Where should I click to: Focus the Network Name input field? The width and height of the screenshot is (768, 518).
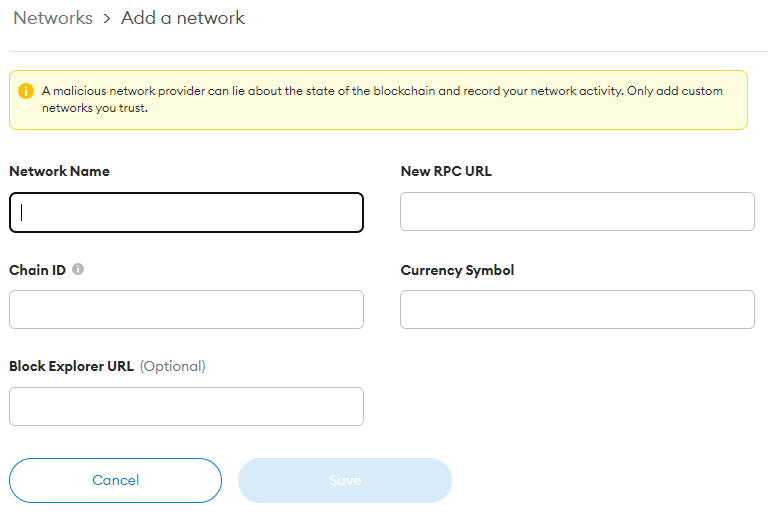click(x=186, y=212)
